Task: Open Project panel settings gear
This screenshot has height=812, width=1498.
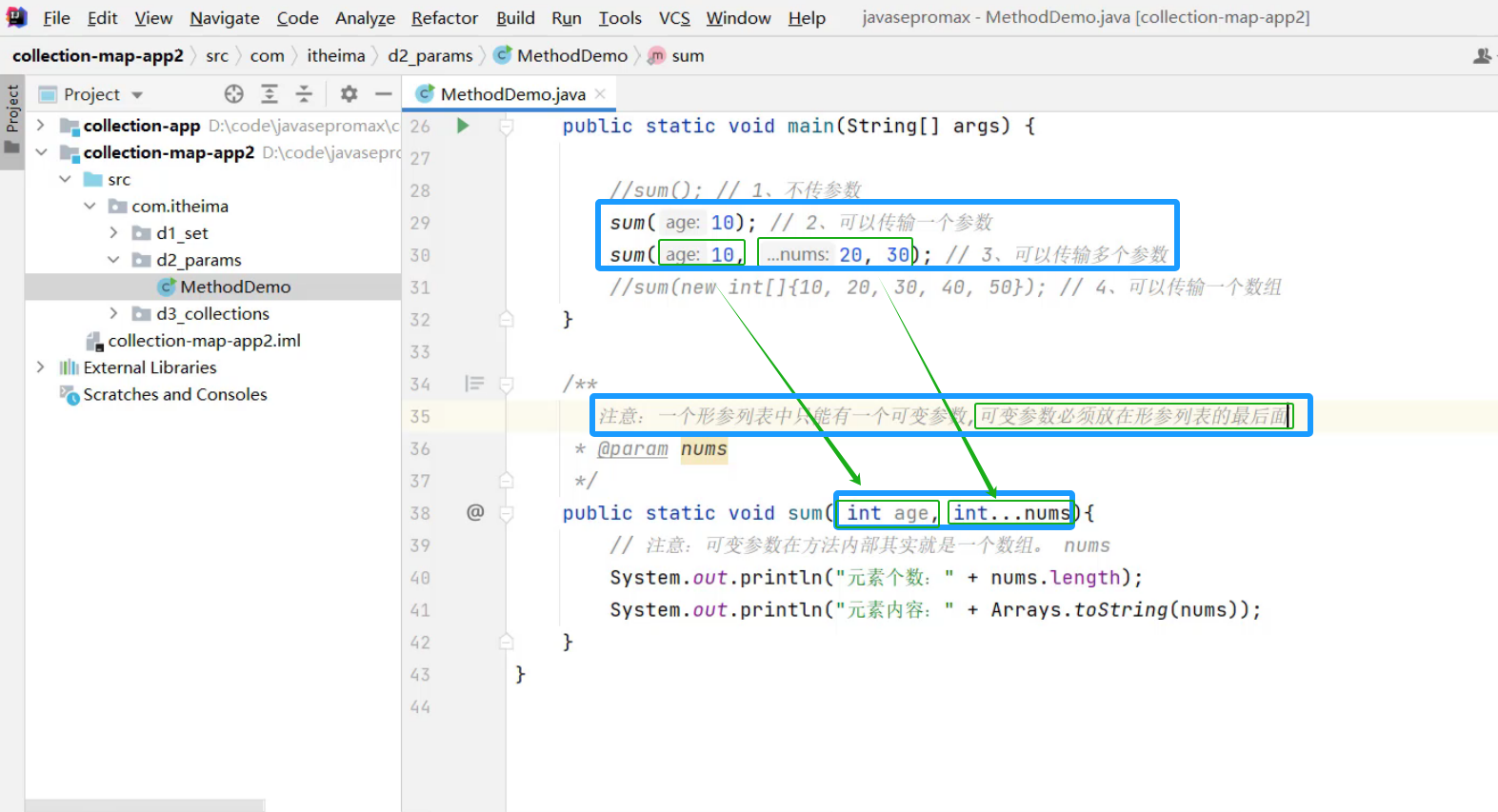Action: tap(350, 93)
